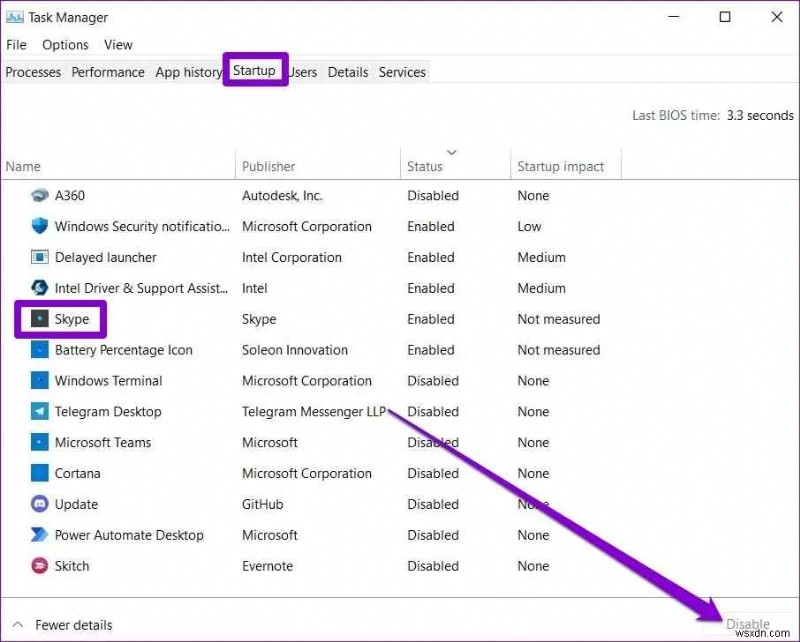
Task: Click the Telegram Desktop icon
Action: pyautogui.click(x=38, y=411)
